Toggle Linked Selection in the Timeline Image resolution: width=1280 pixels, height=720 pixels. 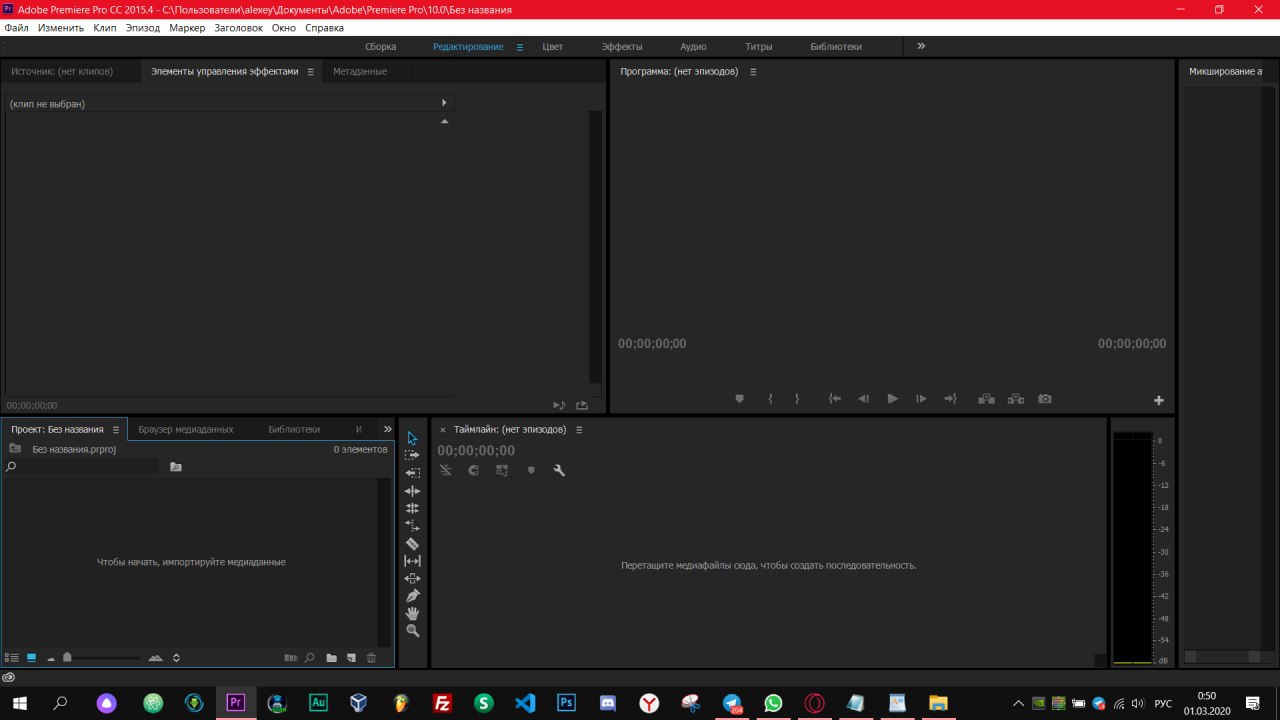click(502, 470)
